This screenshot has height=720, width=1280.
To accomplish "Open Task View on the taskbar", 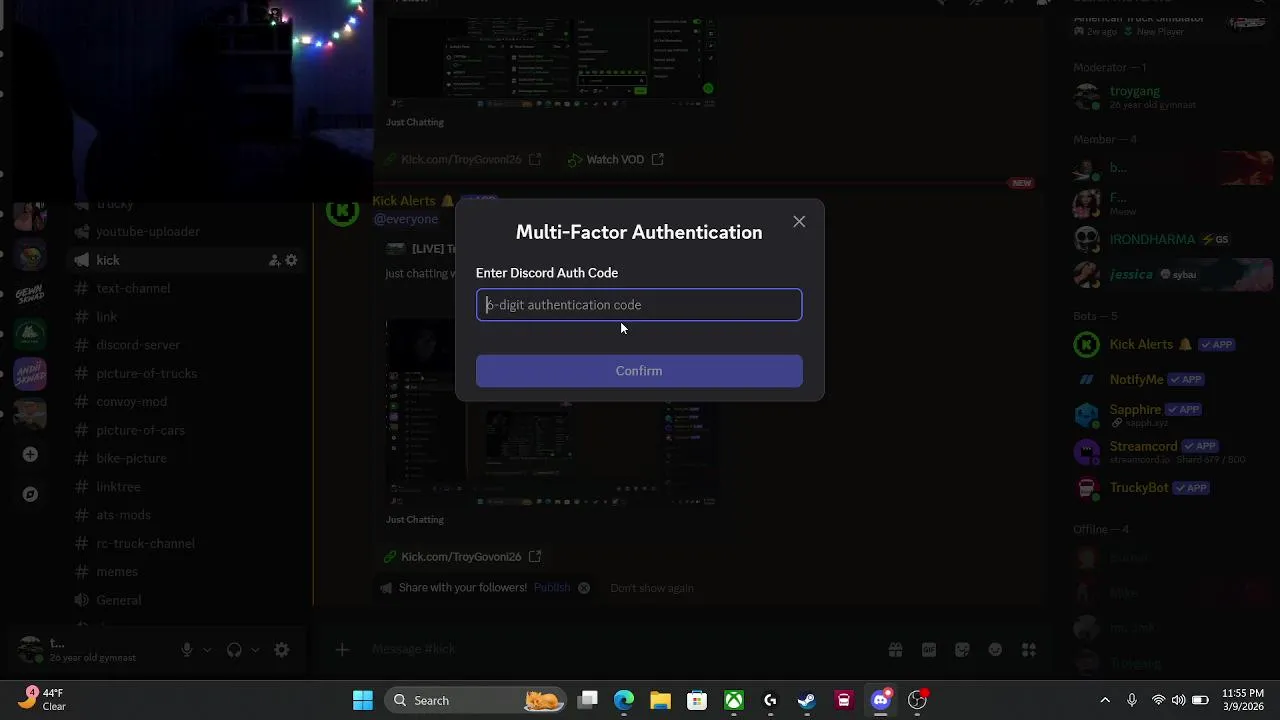I will coord(588,701).
